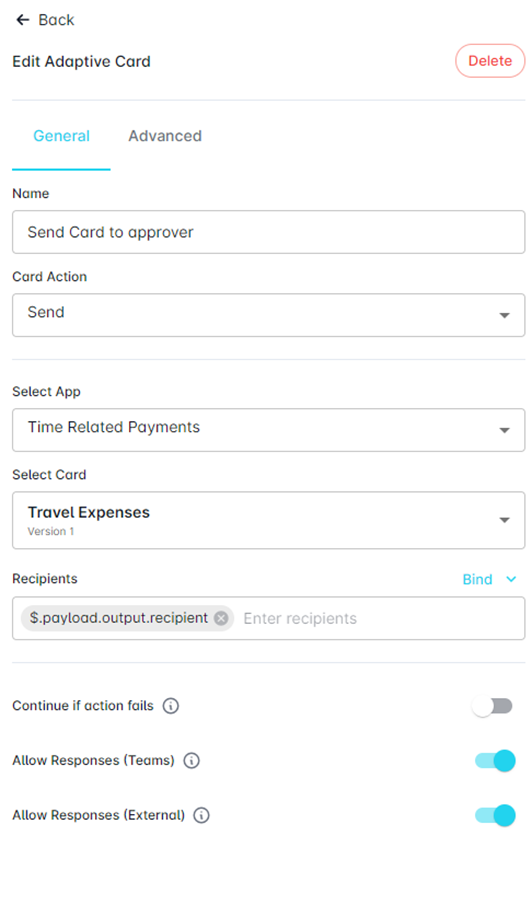Open info icon for Allow Responses (External)
The width and height of the screenshot is (532, 905).
[201, 816]
